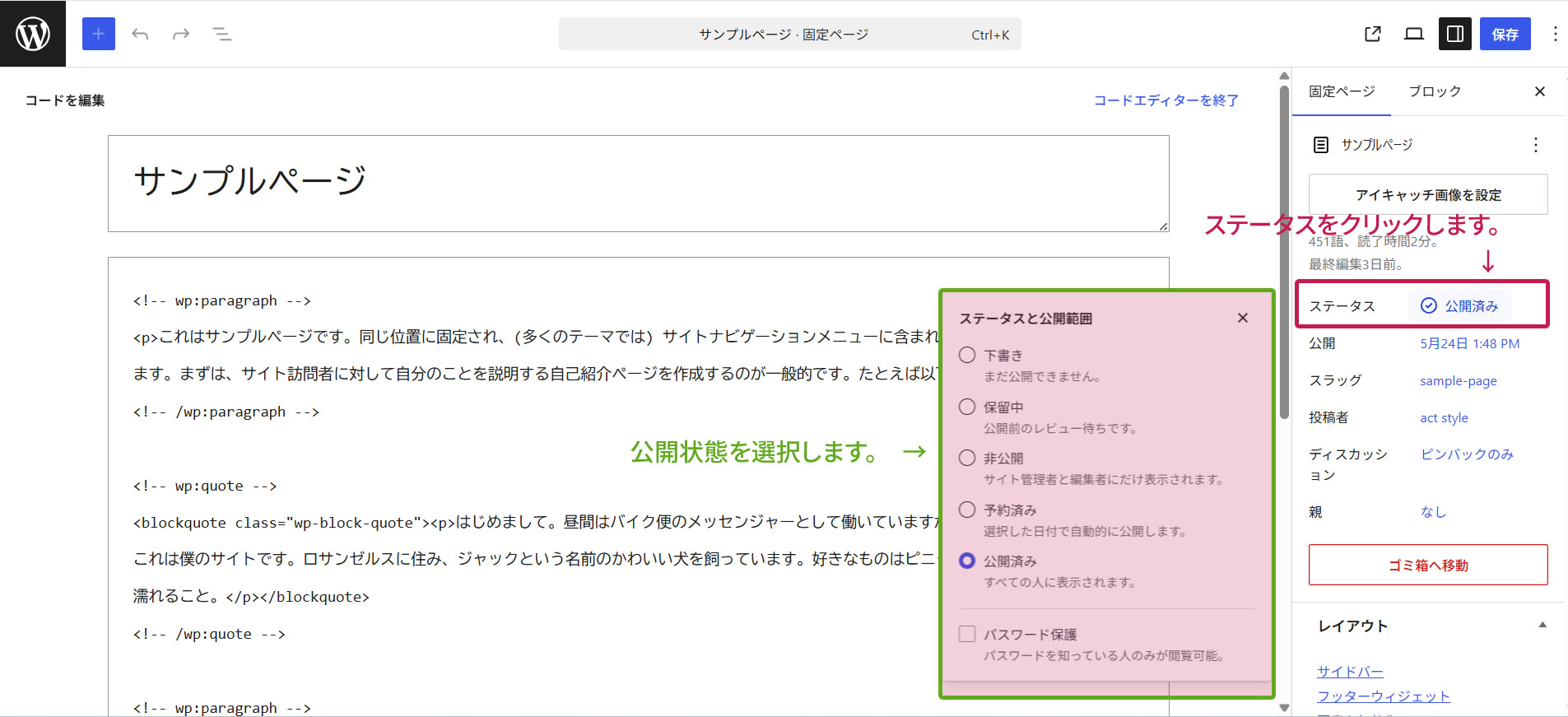Switch to the 固定ページ tab

point(1342,91)
